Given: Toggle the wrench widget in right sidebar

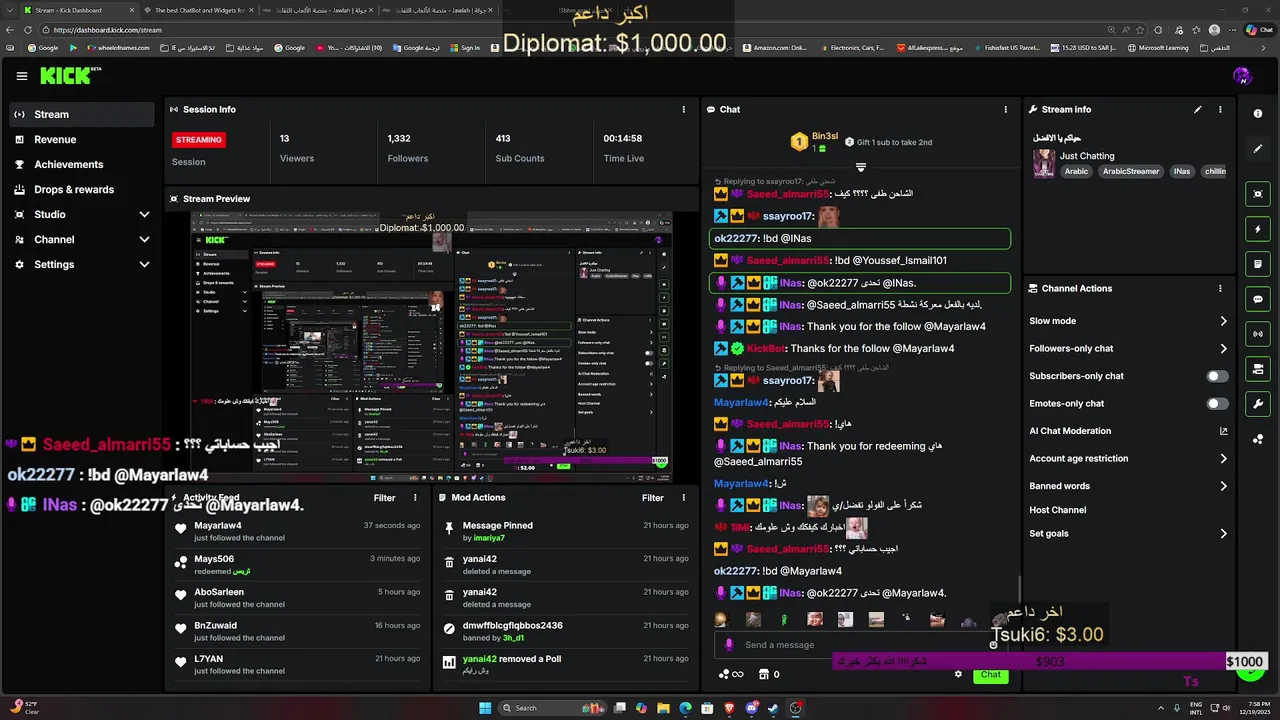Looking at the screenshot, I should tap(1258, 404).
